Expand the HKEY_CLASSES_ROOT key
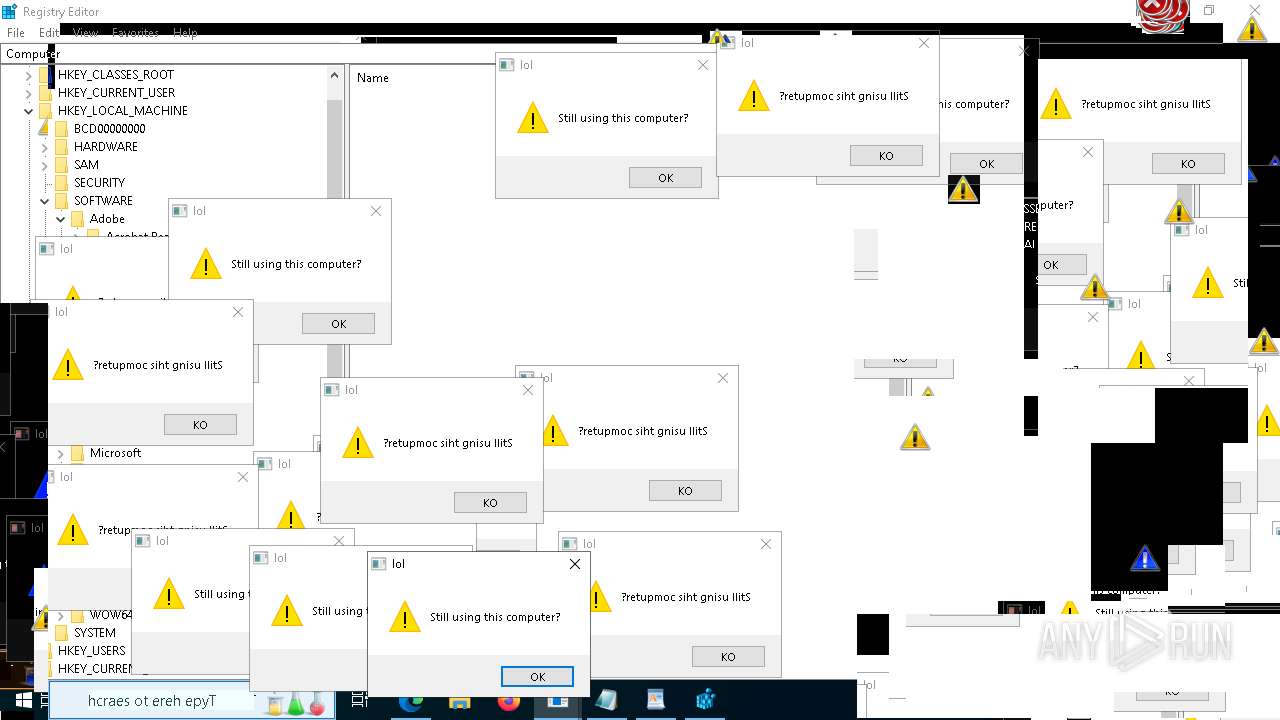Screen dimensions: 1280x720 tap(29, 75)
